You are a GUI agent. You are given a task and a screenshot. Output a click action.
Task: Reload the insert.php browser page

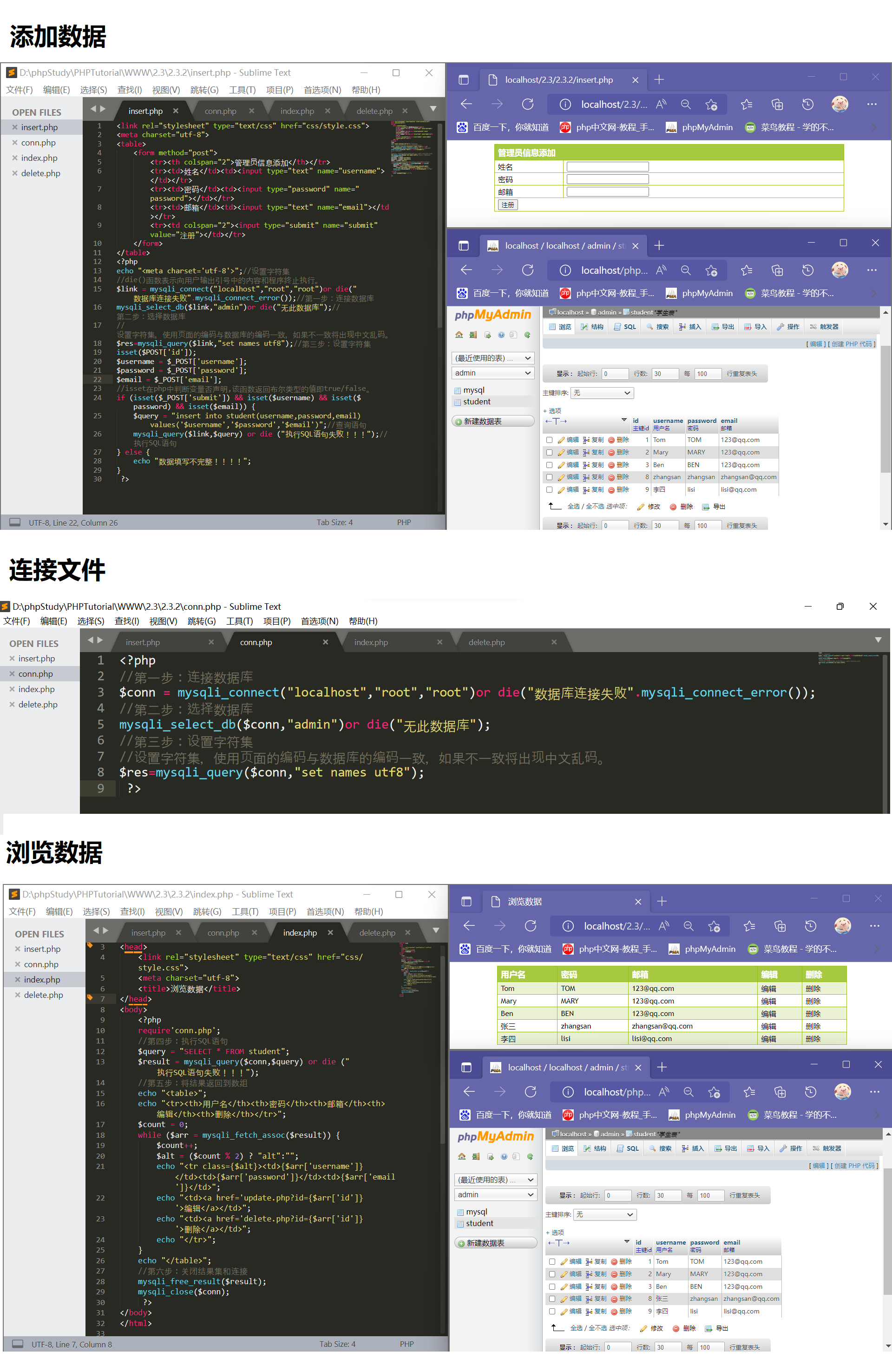click(x=527, y=105)
